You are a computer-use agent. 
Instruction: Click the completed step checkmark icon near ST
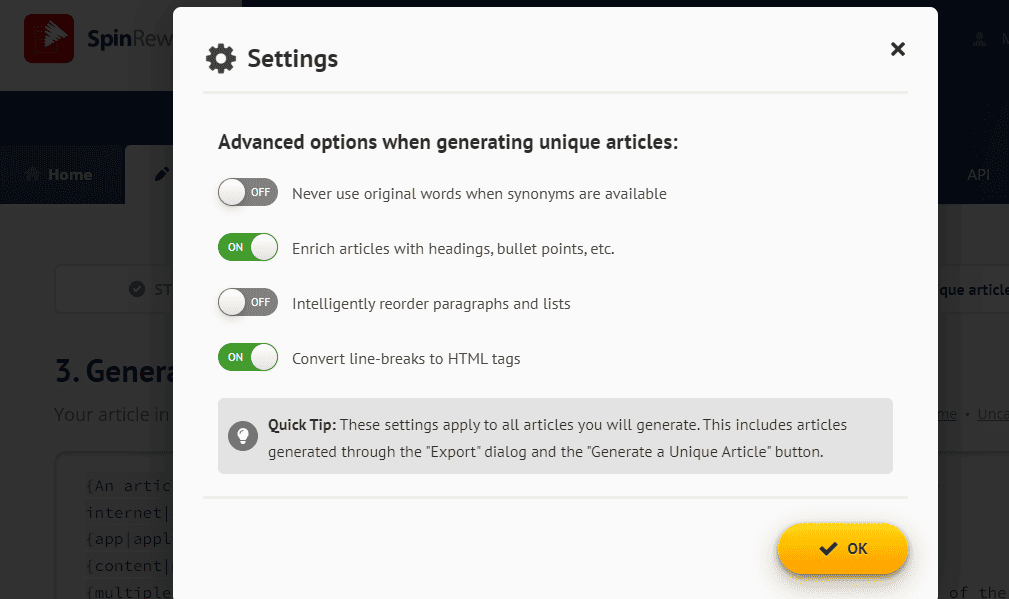pyautogui.click(x=138, y=289)
